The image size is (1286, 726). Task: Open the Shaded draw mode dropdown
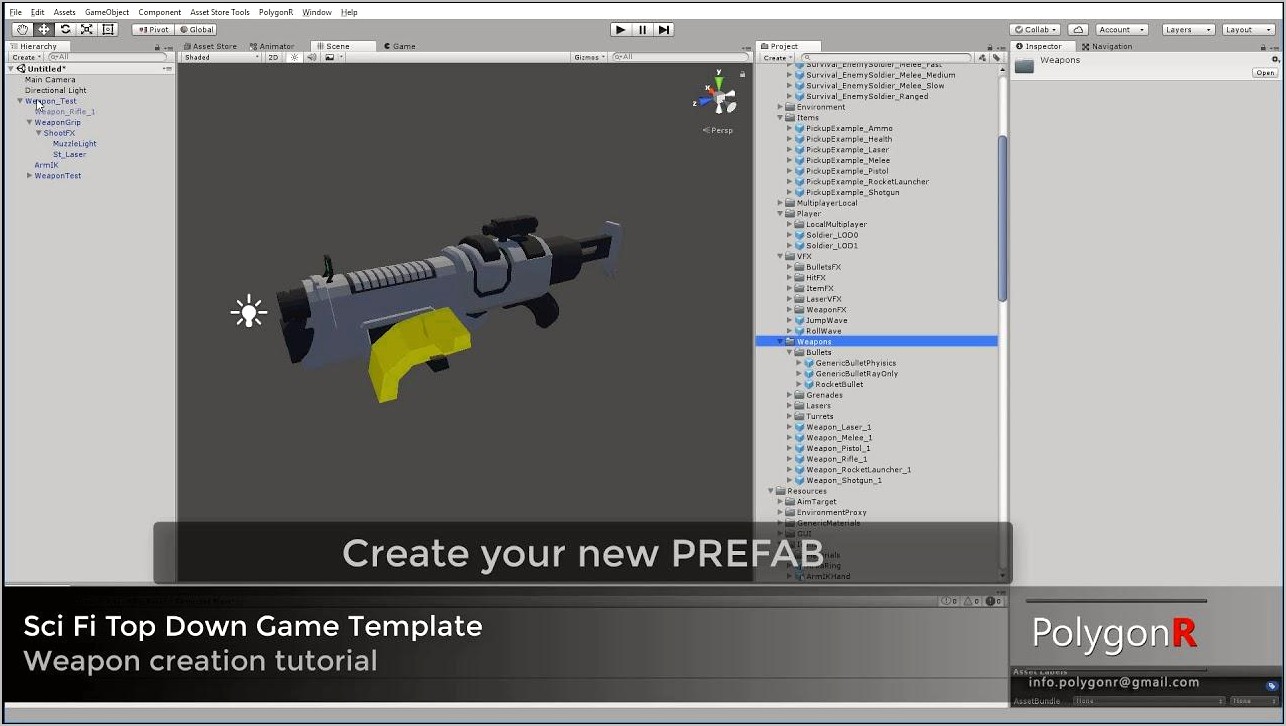pos(221,57)
